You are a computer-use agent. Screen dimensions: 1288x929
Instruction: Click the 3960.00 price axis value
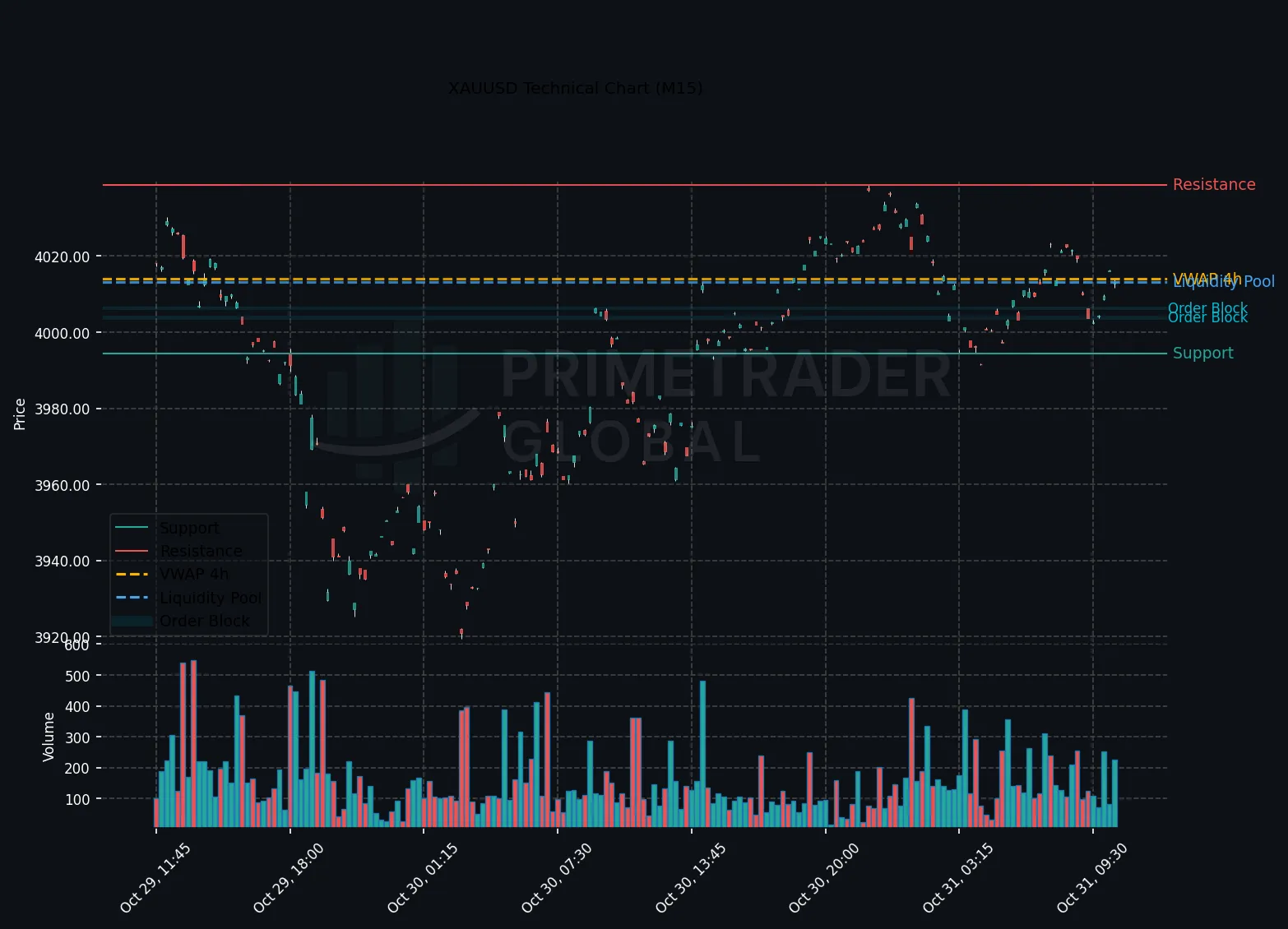click(63, 486)
